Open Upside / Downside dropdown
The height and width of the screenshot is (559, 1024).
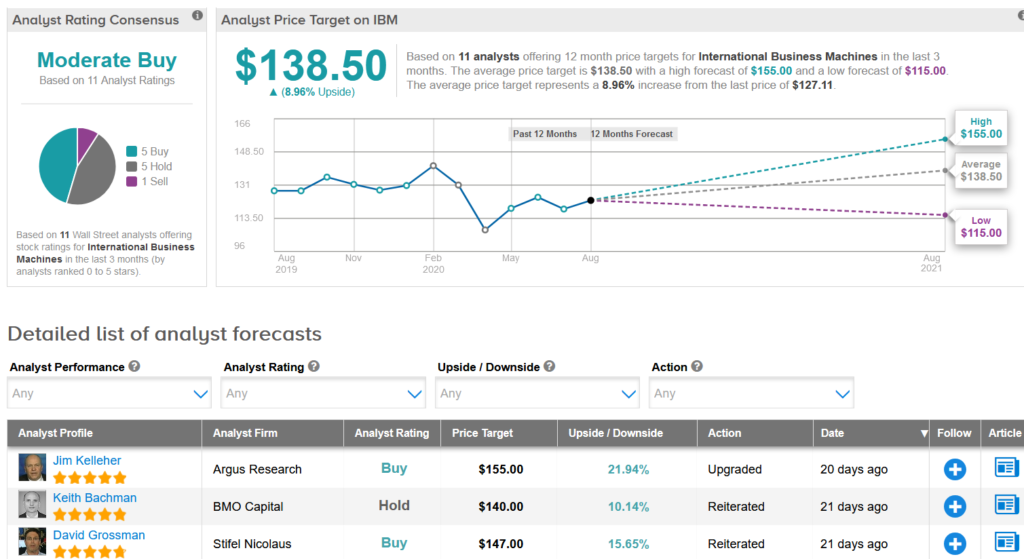click(x=537, y=394)
